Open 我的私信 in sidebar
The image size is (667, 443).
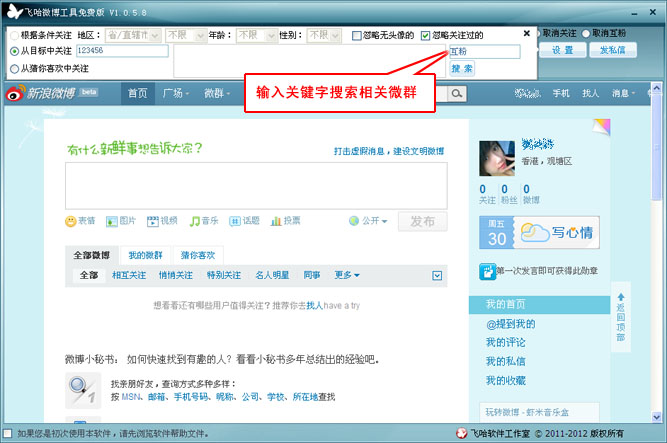pyautogui.click(x=505, y=361)
